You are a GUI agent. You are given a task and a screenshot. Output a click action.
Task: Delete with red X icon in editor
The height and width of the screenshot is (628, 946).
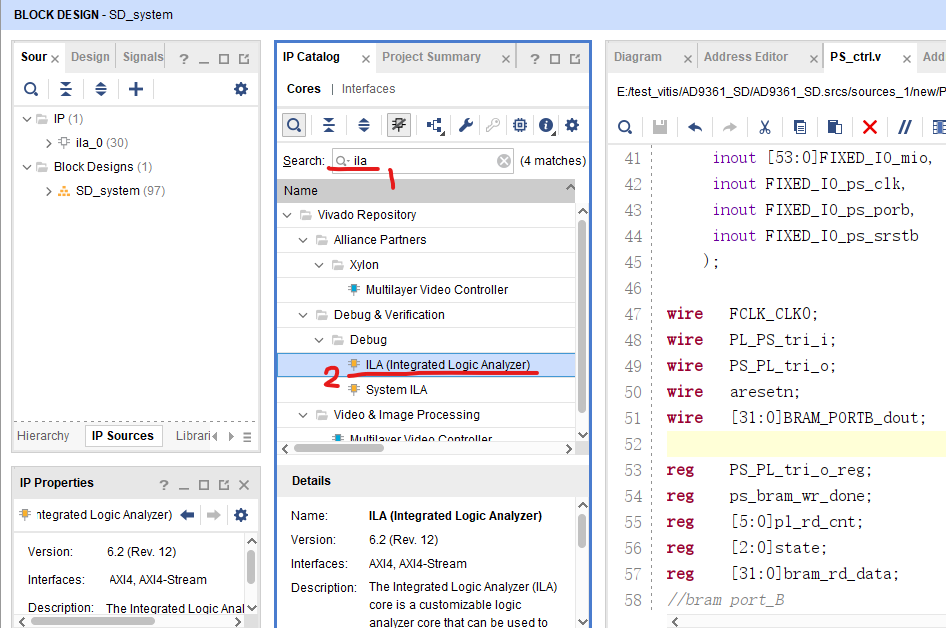pos(869,127)
